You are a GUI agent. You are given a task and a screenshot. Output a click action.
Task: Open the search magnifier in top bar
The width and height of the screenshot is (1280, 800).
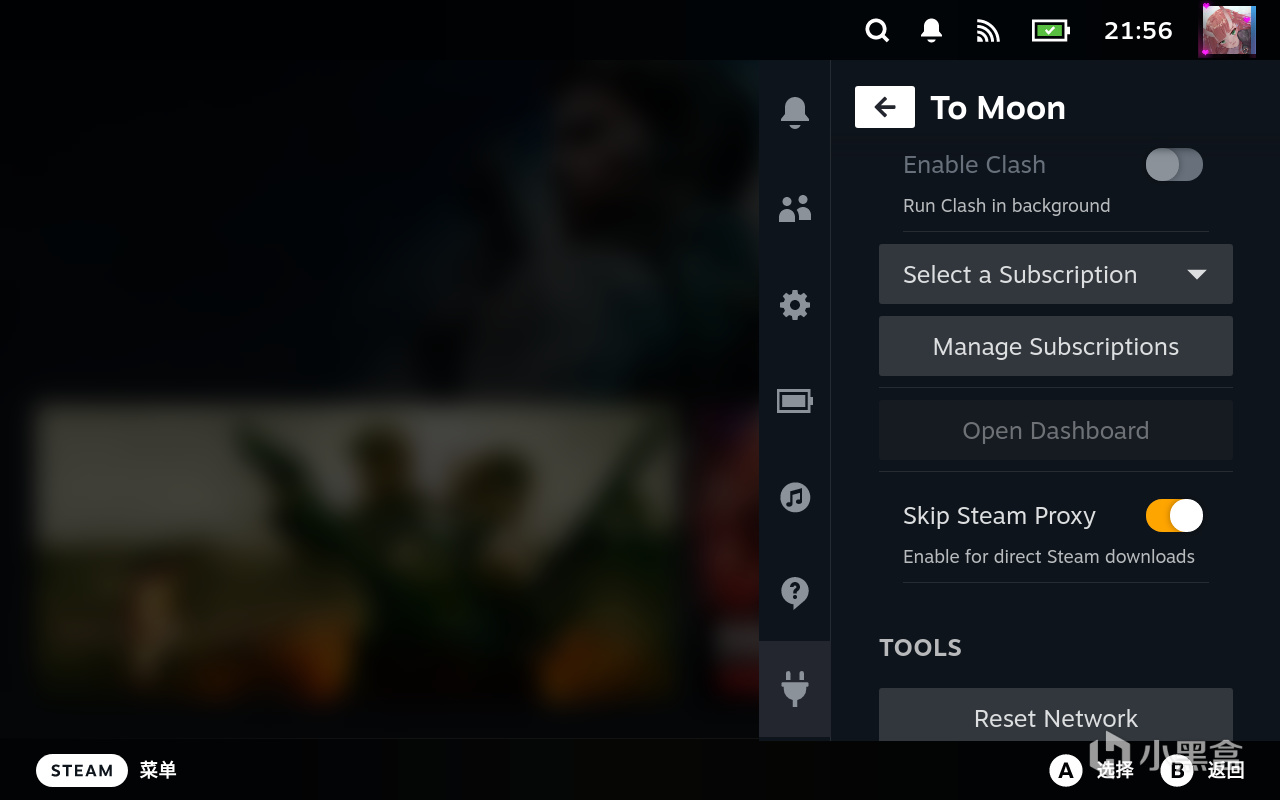pyautogui.click(x=877, y=31)
